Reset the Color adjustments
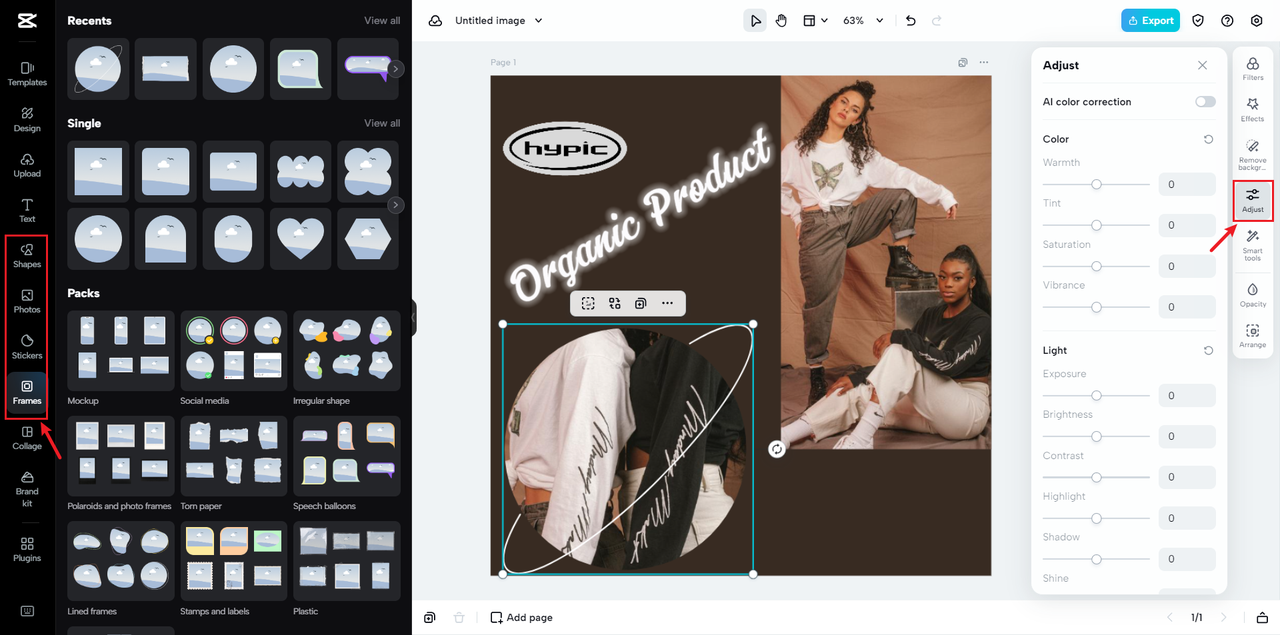This screenshot has width=1280, height=635. click(1208, 139)
